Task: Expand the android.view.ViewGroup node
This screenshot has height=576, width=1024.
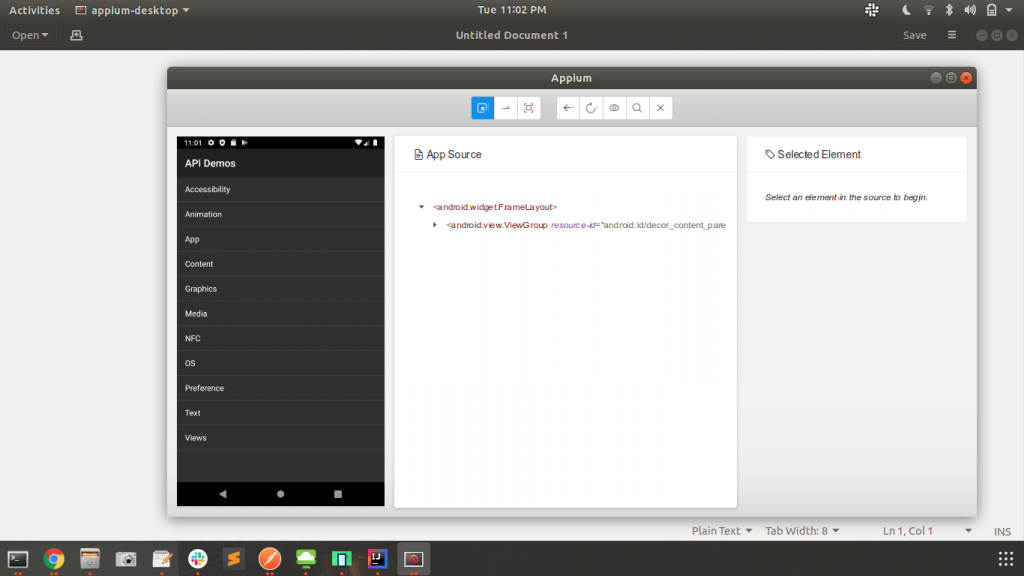Action: tap(434, 225)
